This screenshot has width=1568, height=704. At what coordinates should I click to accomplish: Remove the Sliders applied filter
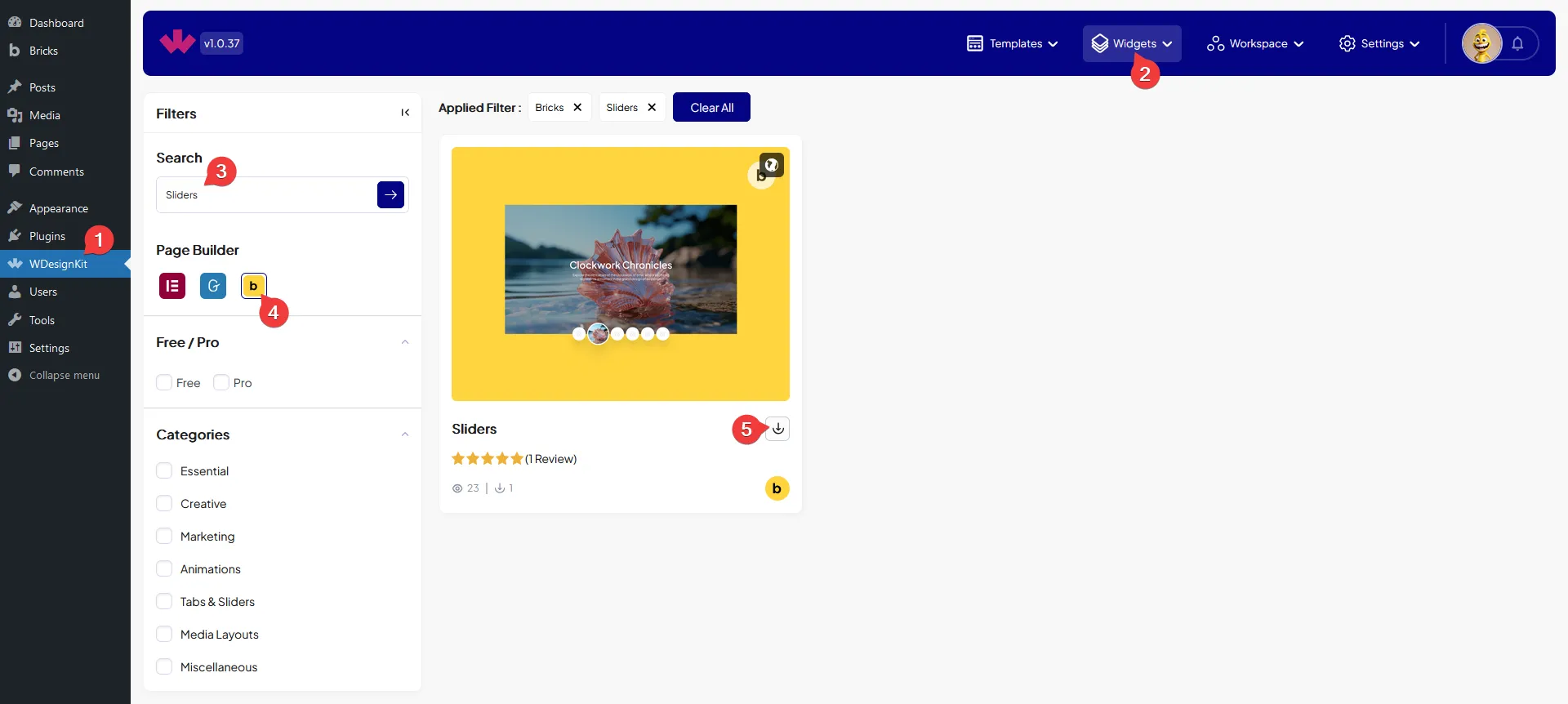pos(652,108)
